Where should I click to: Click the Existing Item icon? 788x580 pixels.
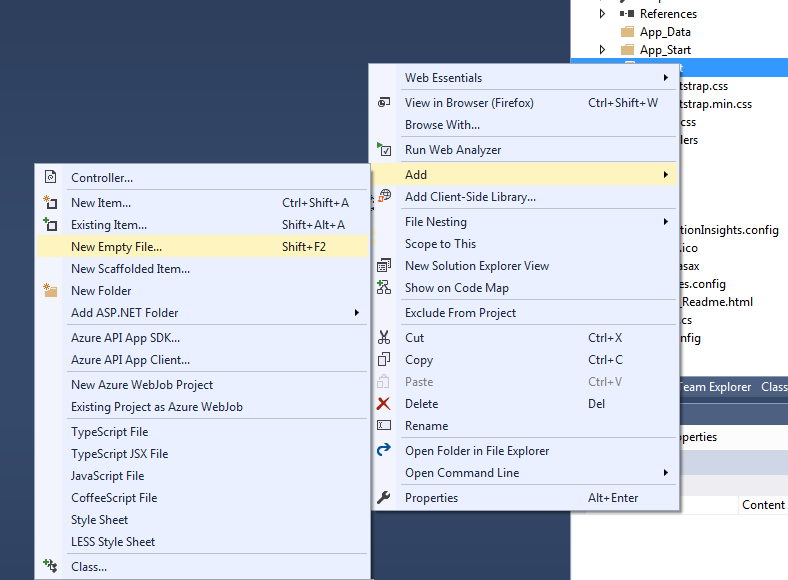coord(51,225)
